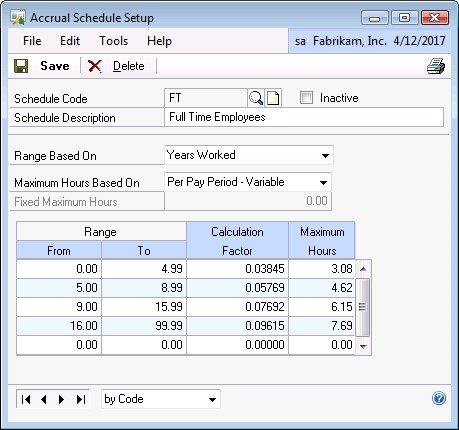The height and width of the screenshot is (430, 459).
Task: Go to next record arrow
Action: [x=61, y=399]
